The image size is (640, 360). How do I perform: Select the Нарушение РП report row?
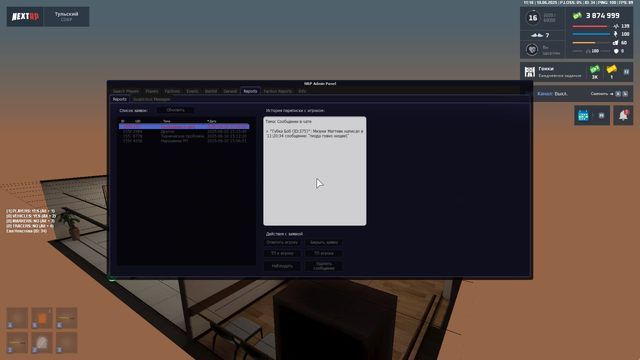pos(184,141)
